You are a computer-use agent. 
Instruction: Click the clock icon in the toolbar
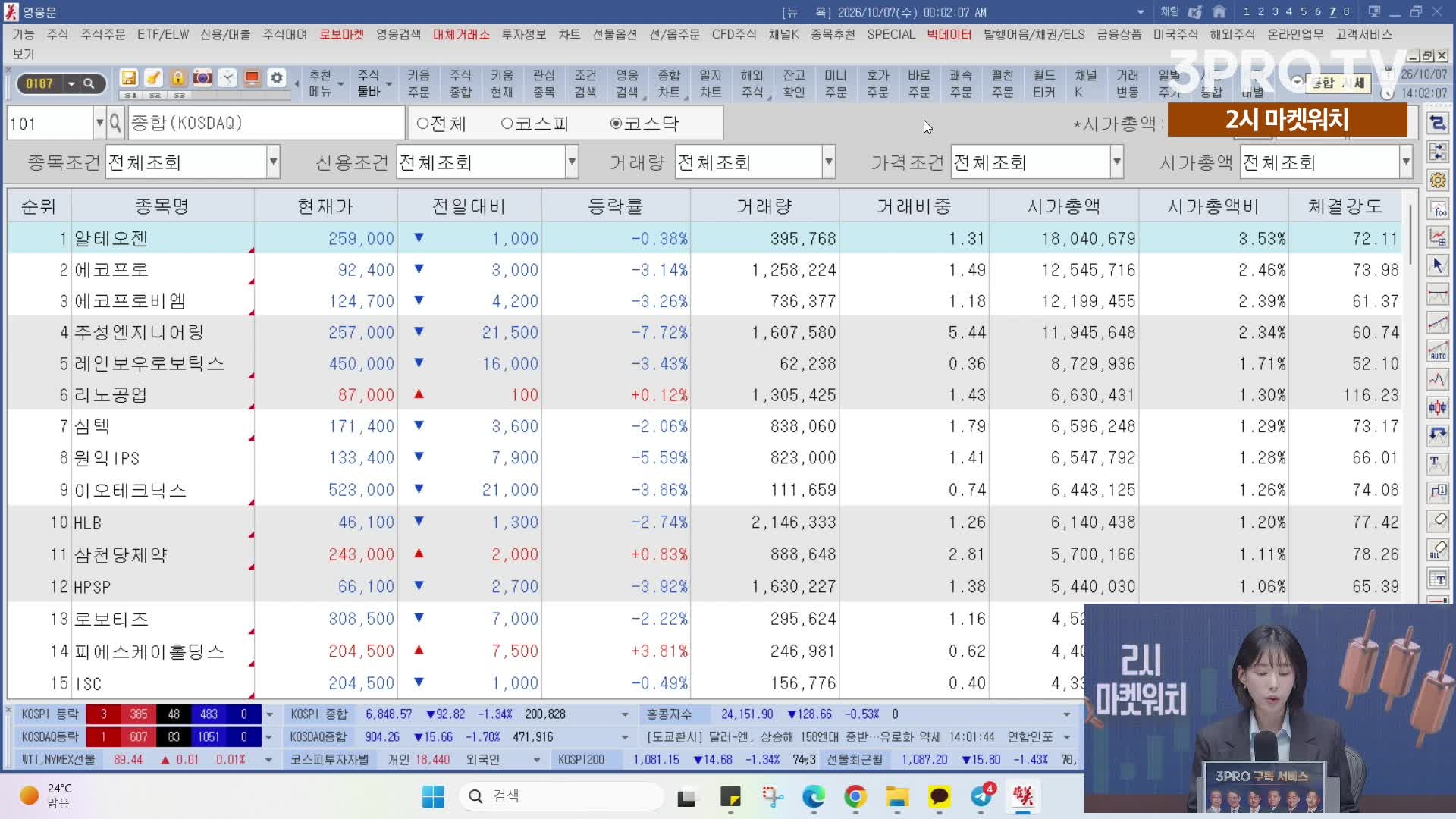227,78
